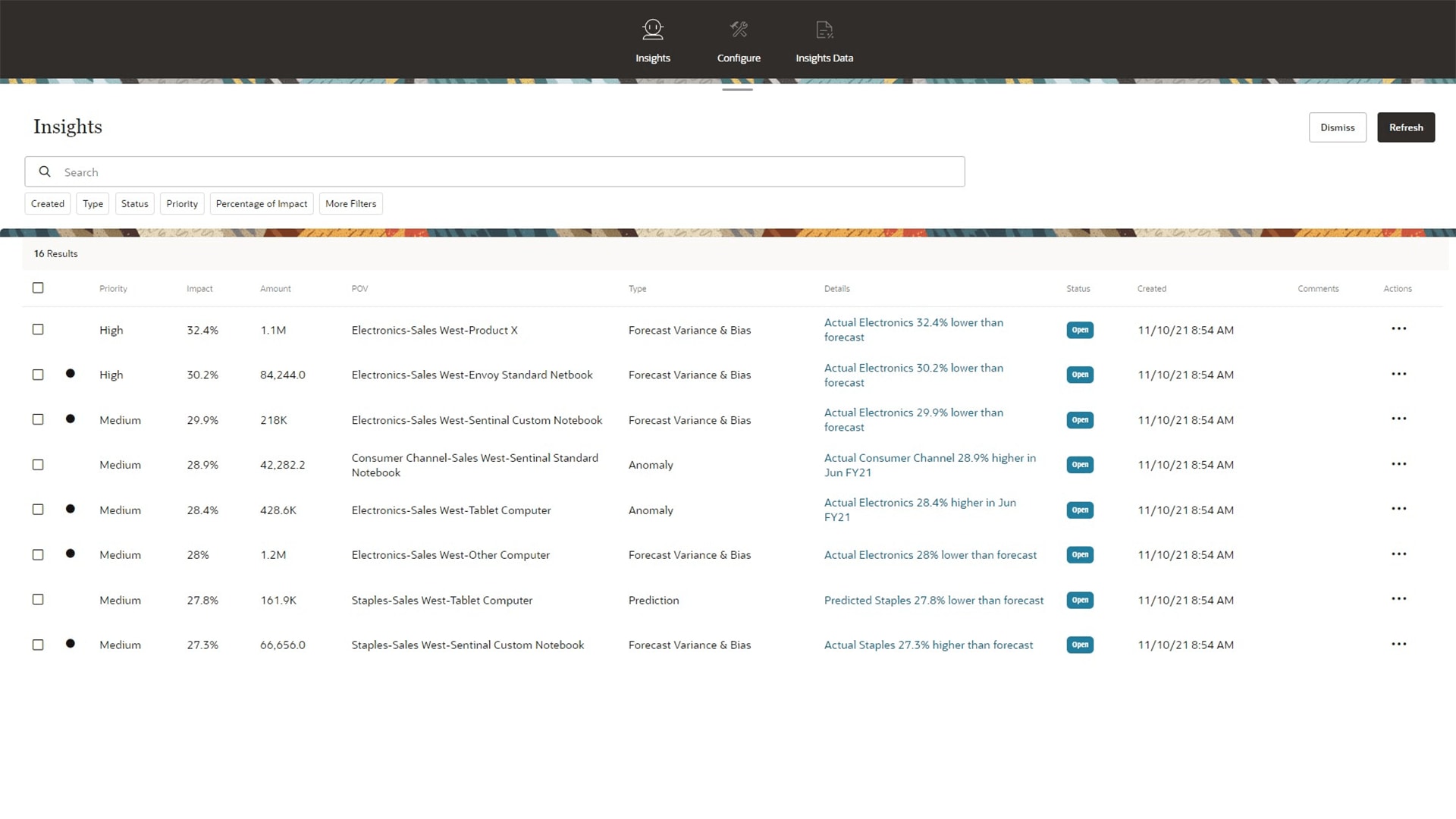
Task: Open the Electronics 32.4% lower than forecast detail
Action: pos(913,330)
